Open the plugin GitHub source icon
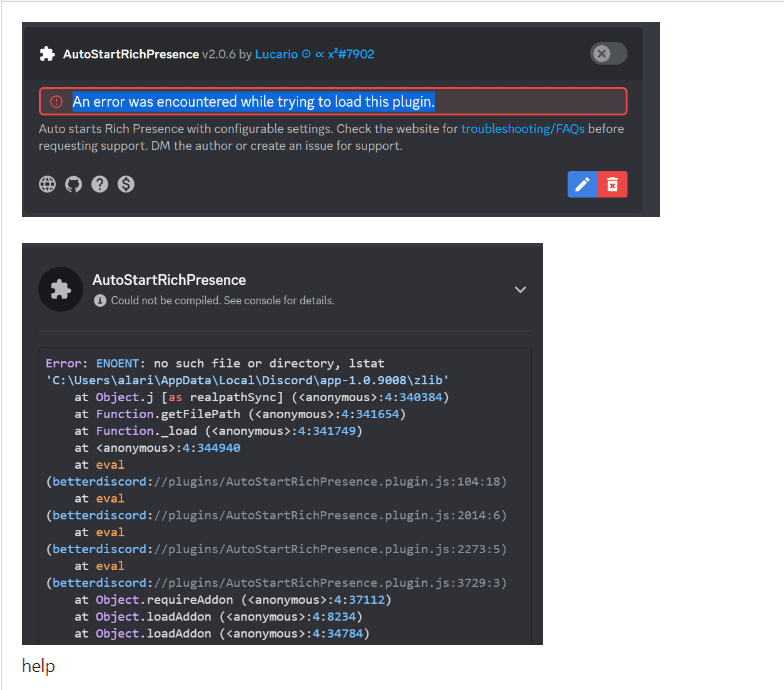The height and width of the screenshot is (690, 784). click(74, 184)
